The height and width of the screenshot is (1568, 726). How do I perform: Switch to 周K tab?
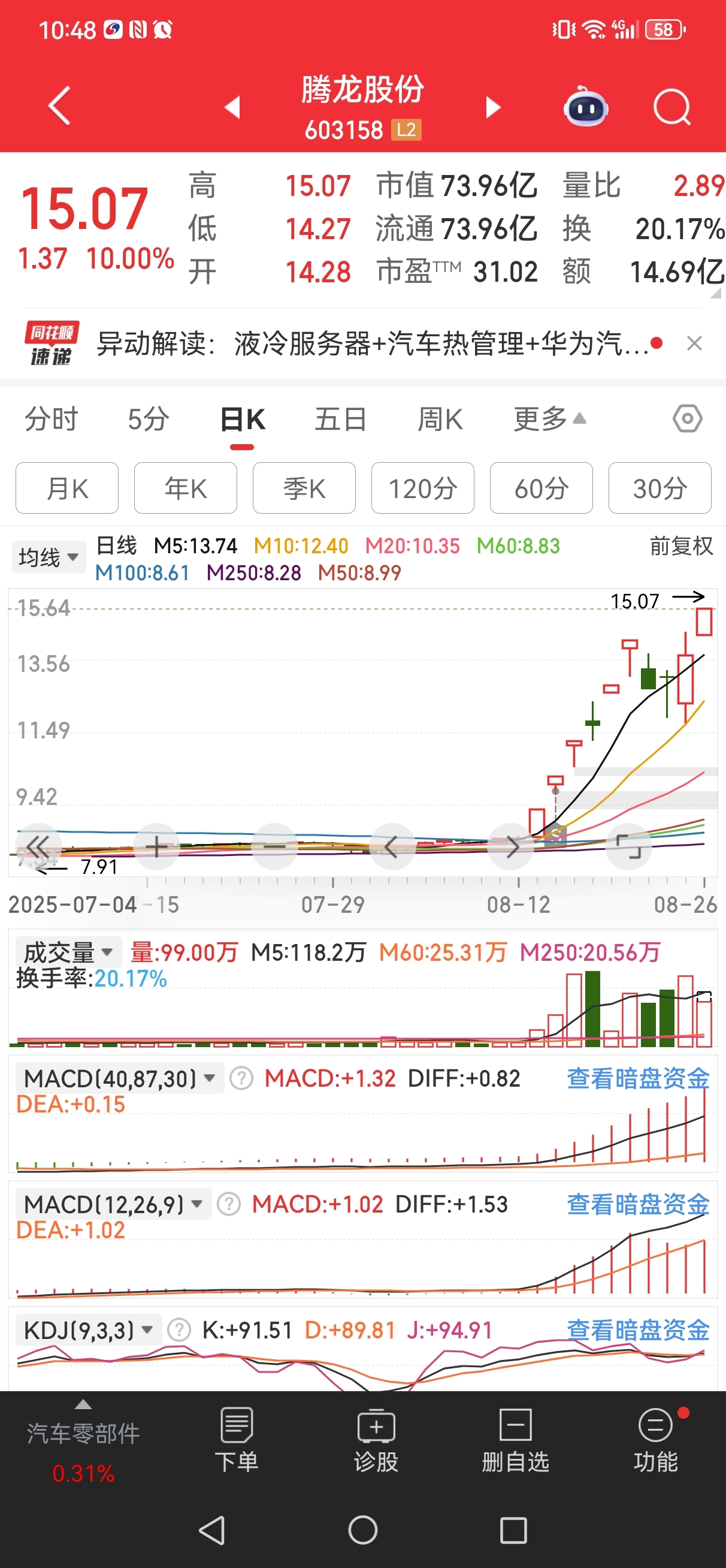[440, 420]
